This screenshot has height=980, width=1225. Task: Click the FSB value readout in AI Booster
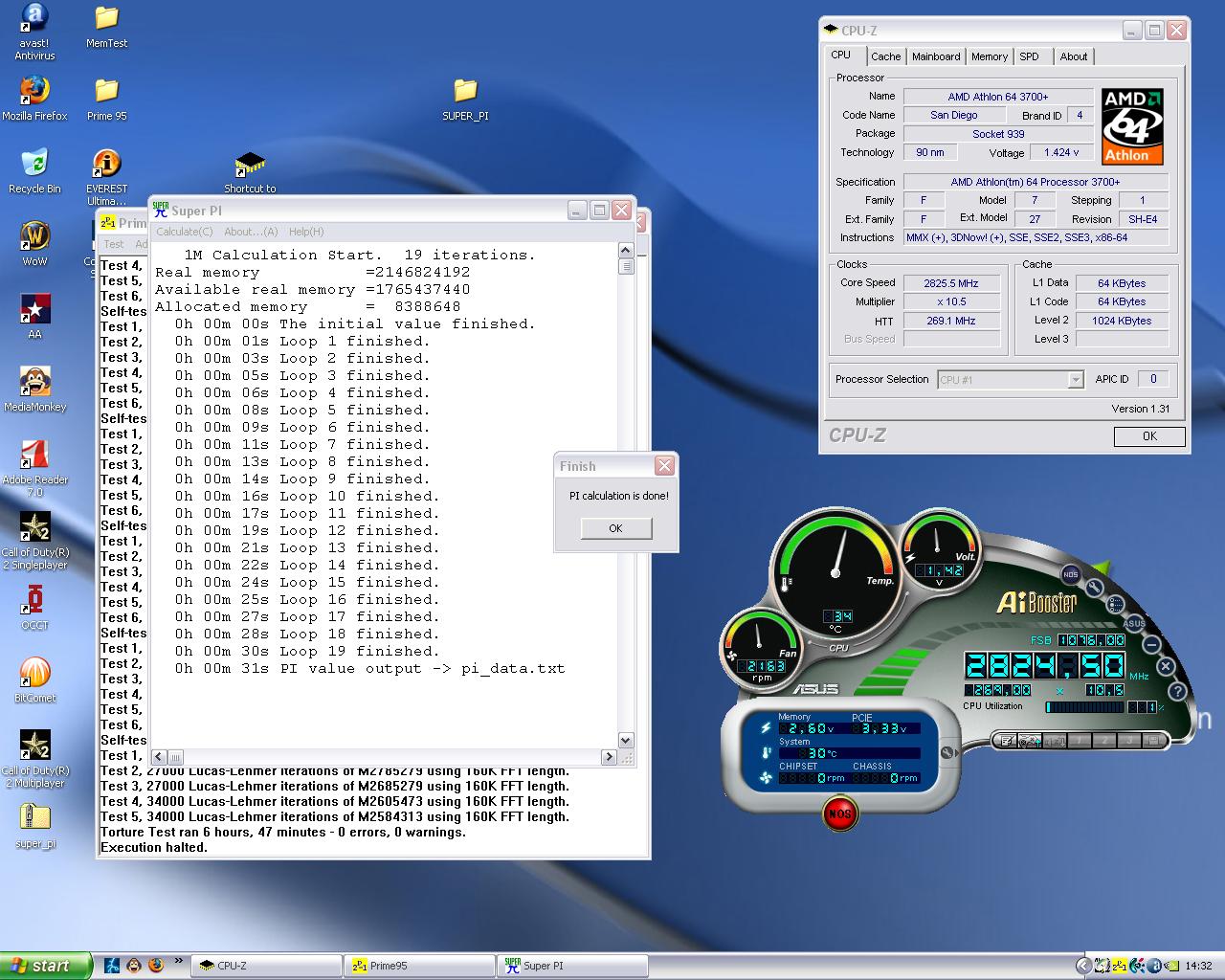(1091, 640)
